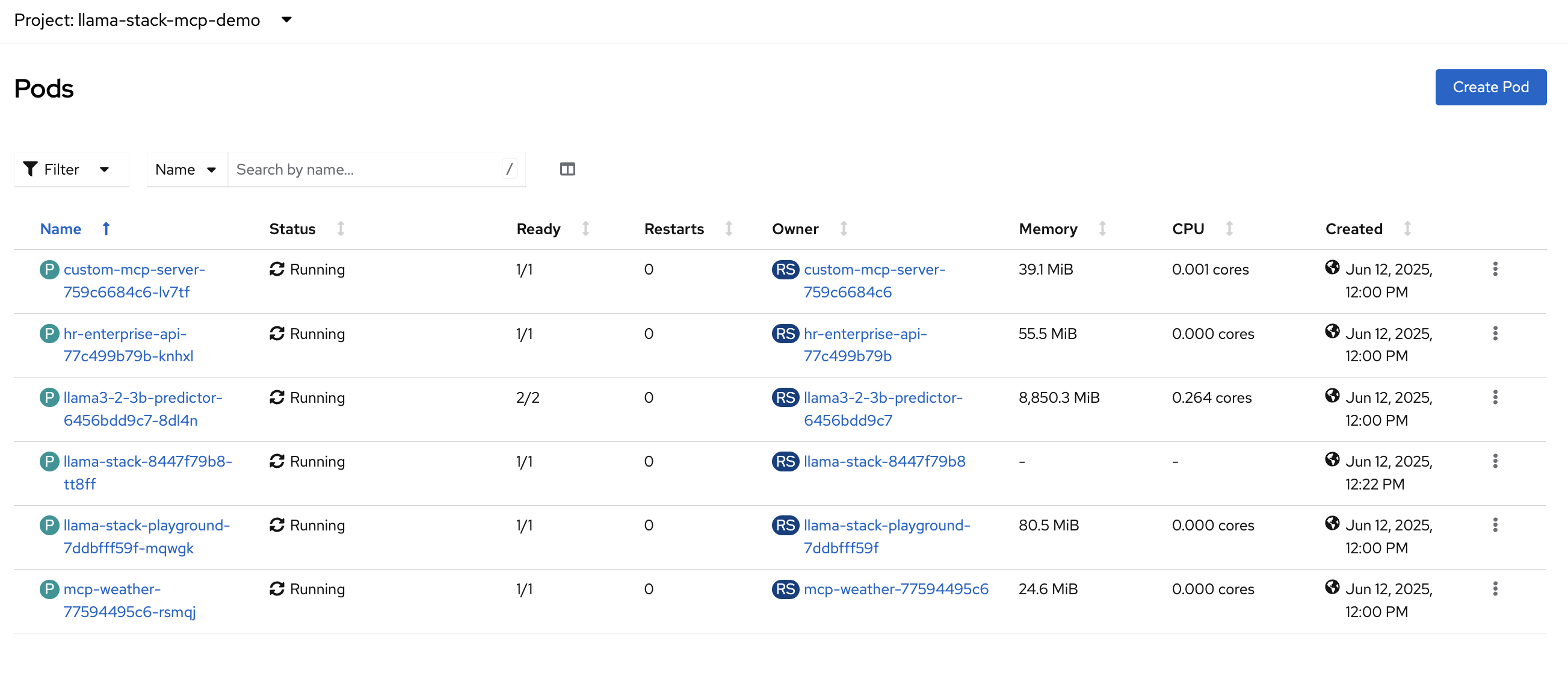This screenshot has width=1568, height=690.
Task: Click RS badge beside mcp-weather-77594495c6 owner
Action: tap(785, 589)
